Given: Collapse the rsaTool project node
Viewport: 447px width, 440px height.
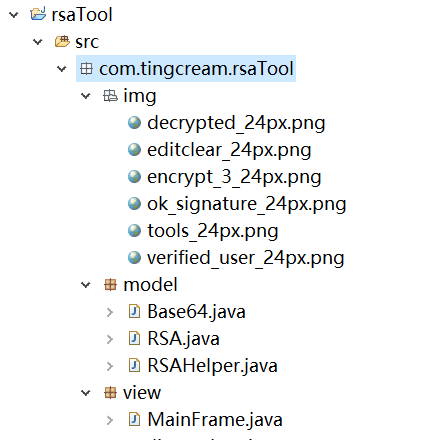Looking at the screenshot, I should tap(14, 15).
